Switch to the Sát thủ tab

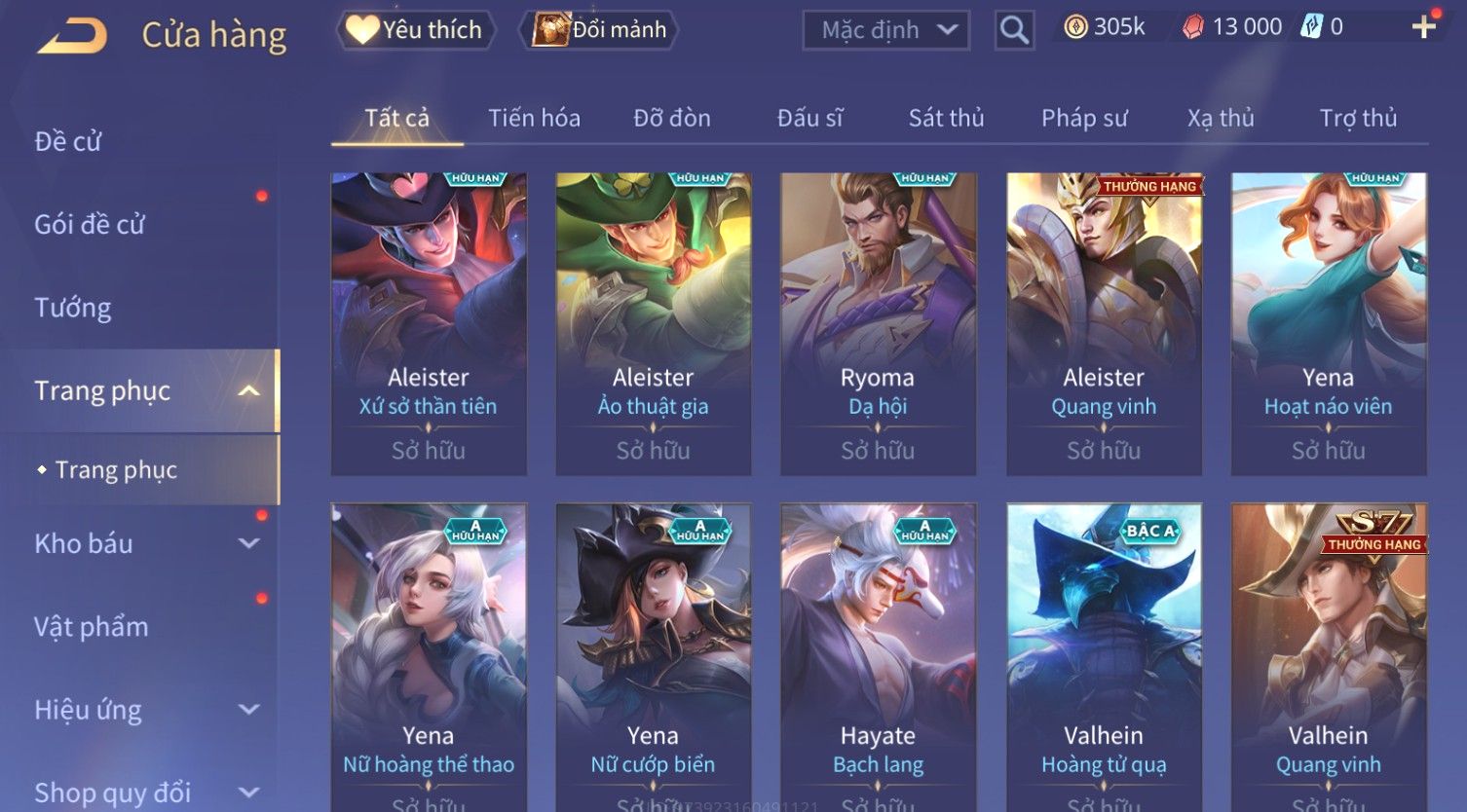(x=946, y=118)
